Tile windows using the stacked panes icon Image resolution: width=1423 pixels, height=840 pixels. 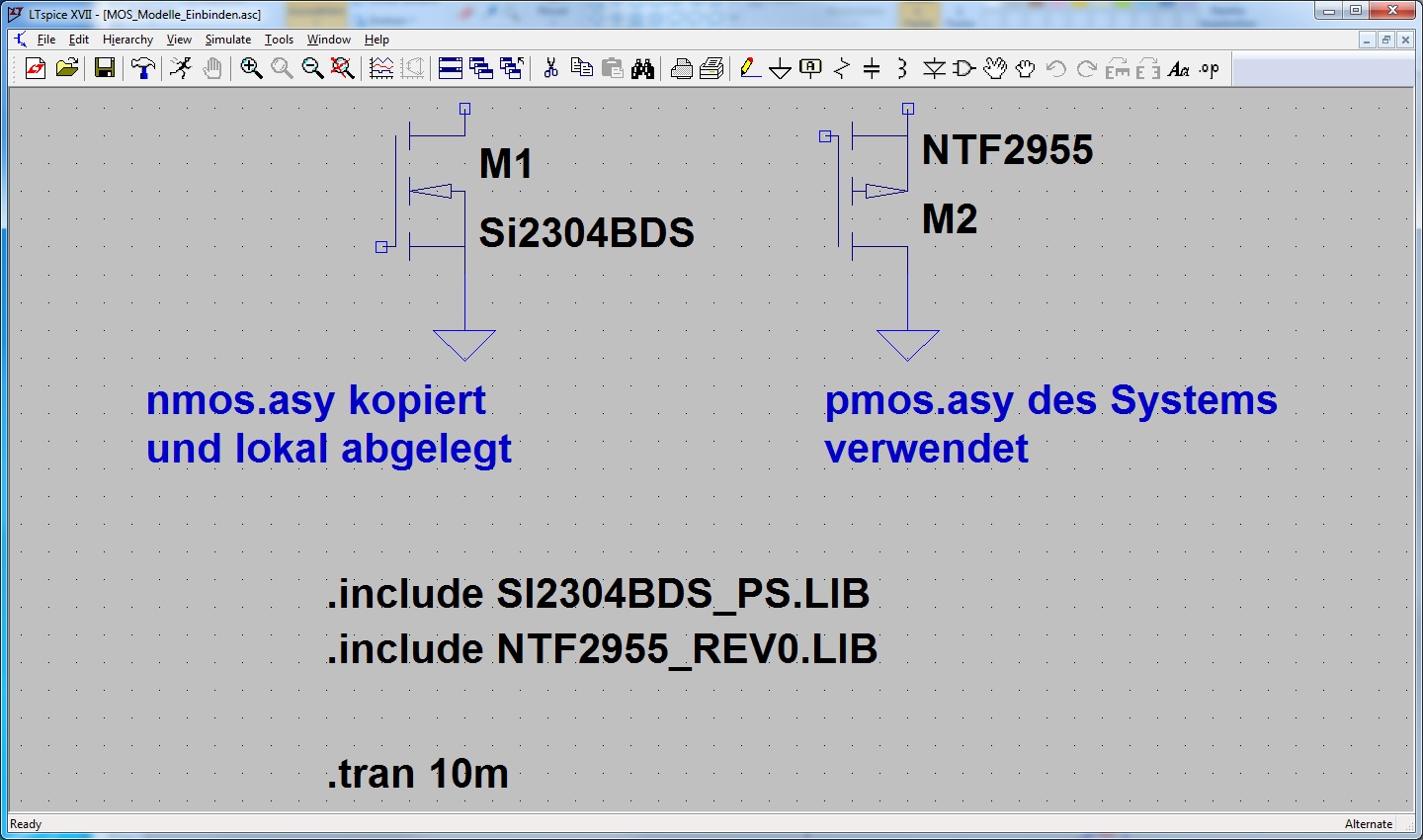451,68
